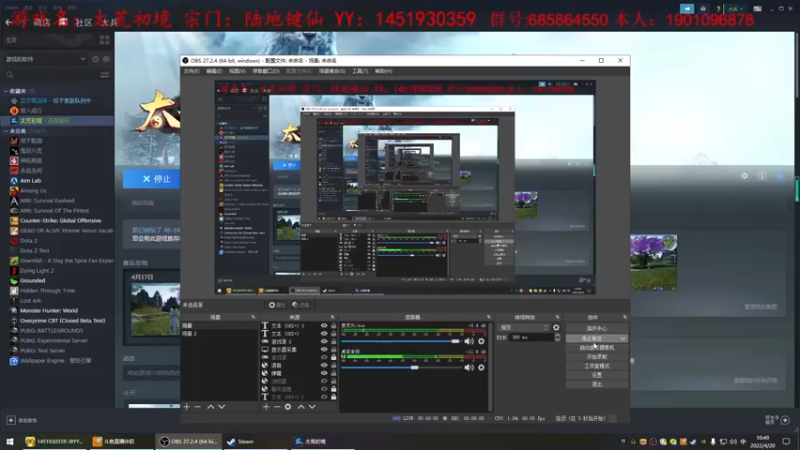Open microphone audio settings gear

pyautogui.click(x=481, y=341)
